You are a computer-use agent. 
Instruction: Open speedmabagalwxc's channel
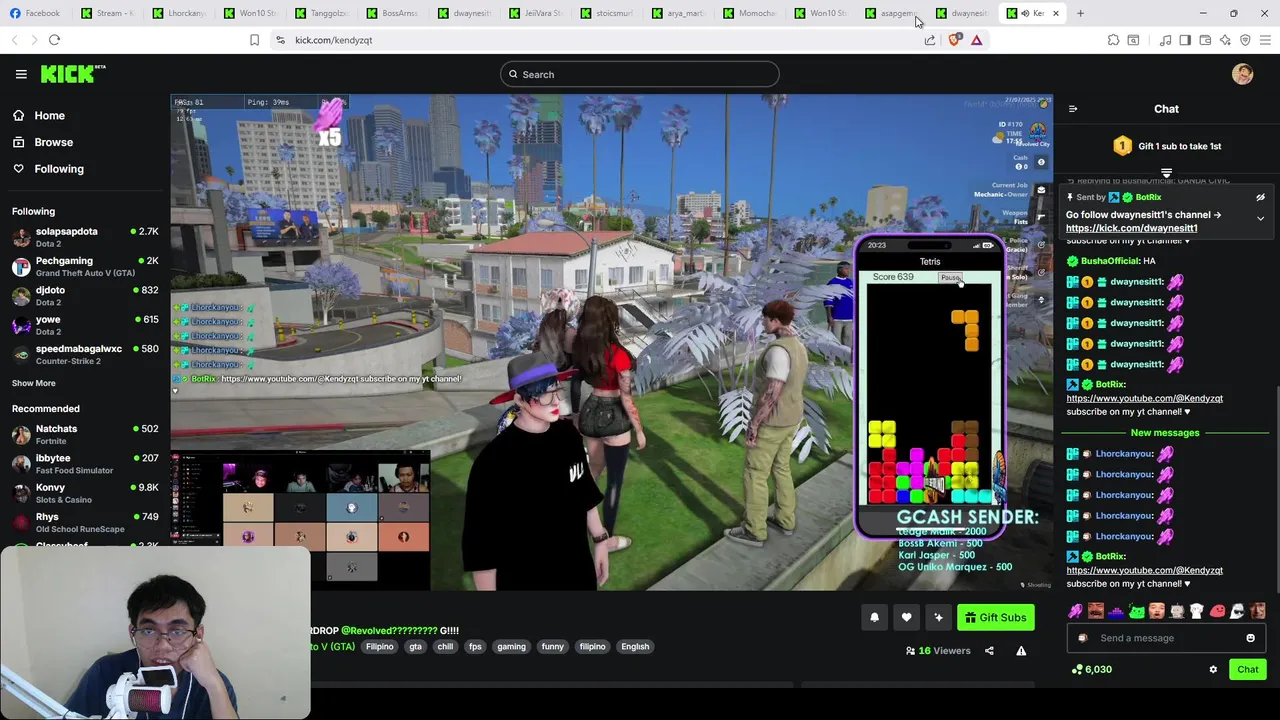pyautogui.click(x=85, y=354)
